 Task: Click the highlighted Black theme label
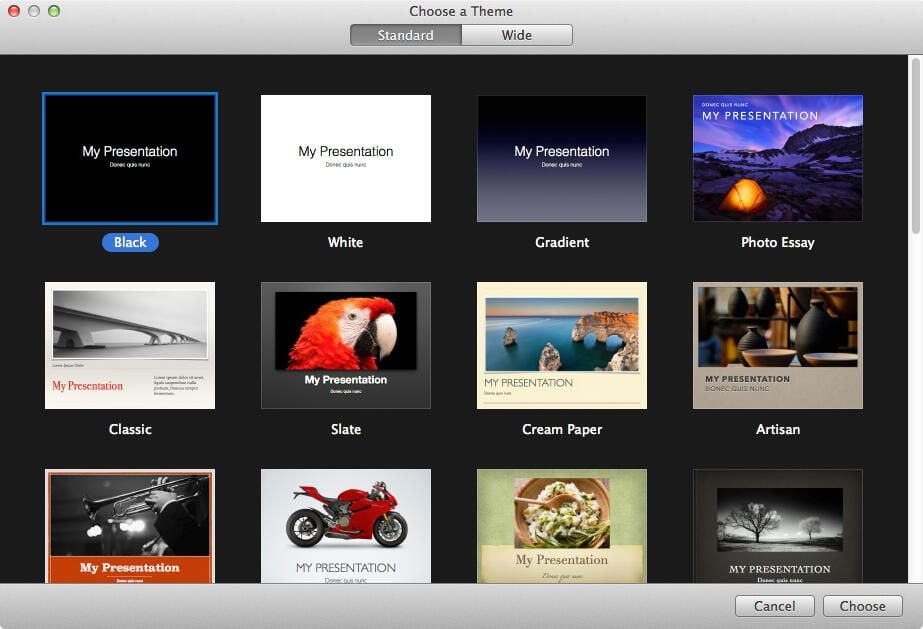point(130,242)
